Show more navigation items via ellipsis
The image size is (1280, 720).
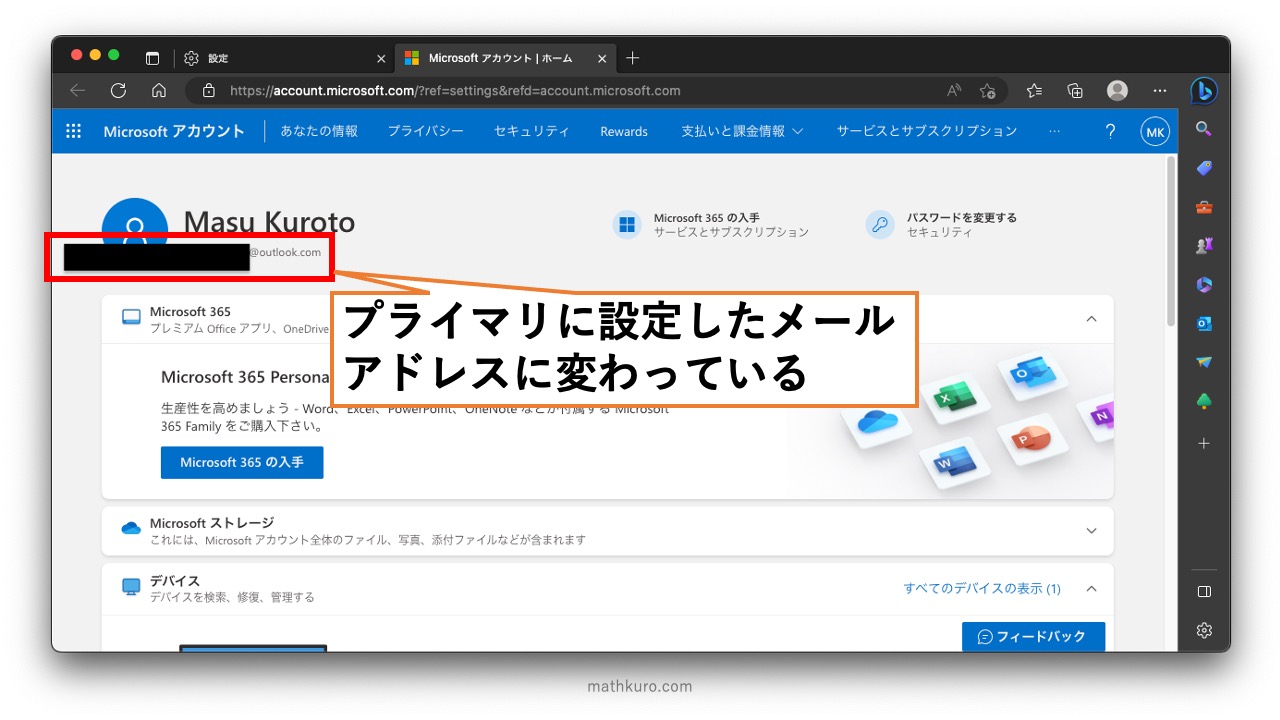click(1054, 131)
